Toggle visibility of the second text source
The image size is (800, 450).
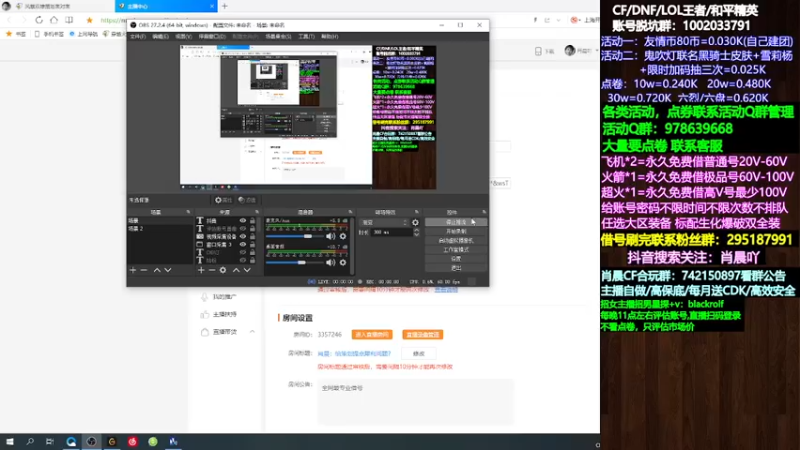243,229
